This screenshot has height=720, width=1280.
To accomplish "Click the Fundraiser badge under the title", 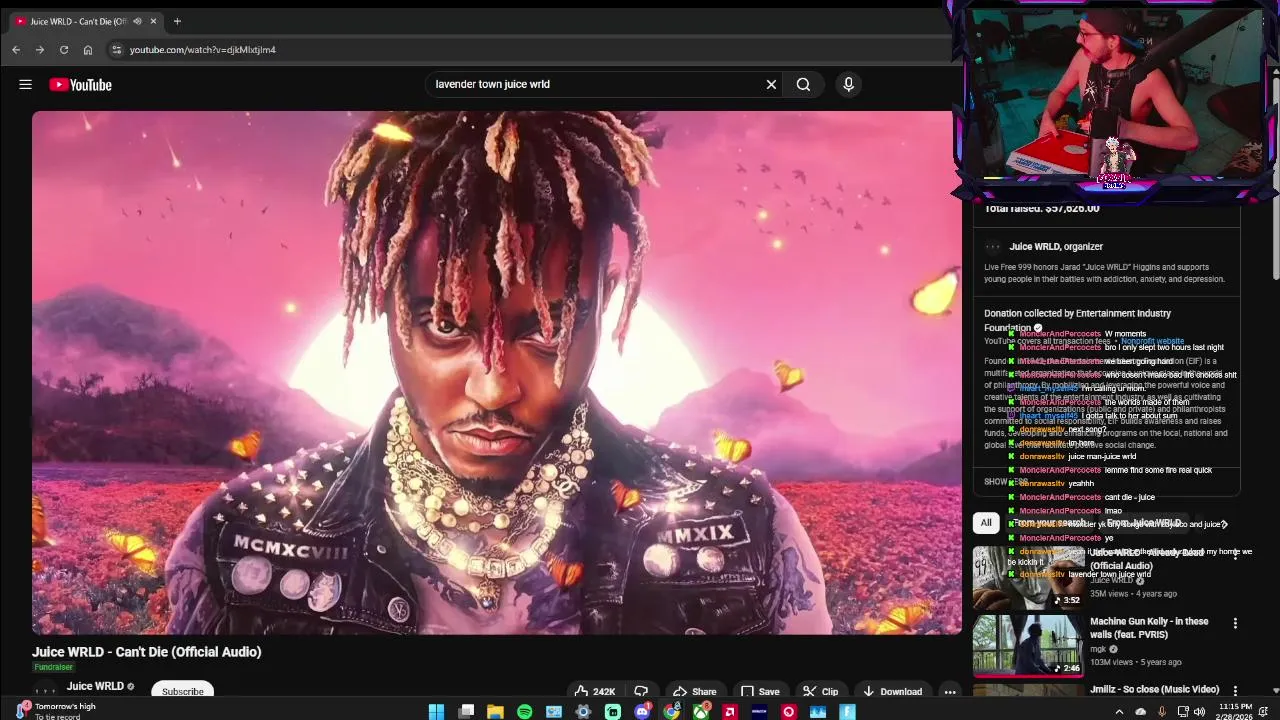I will [53, 667].
